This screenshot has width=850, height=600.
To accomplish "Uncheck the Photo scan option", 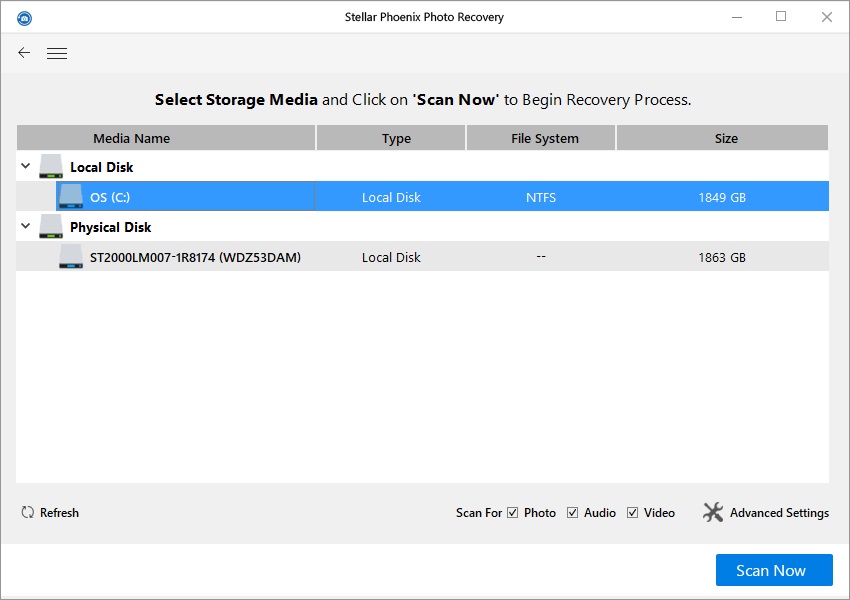I will 513,512.
